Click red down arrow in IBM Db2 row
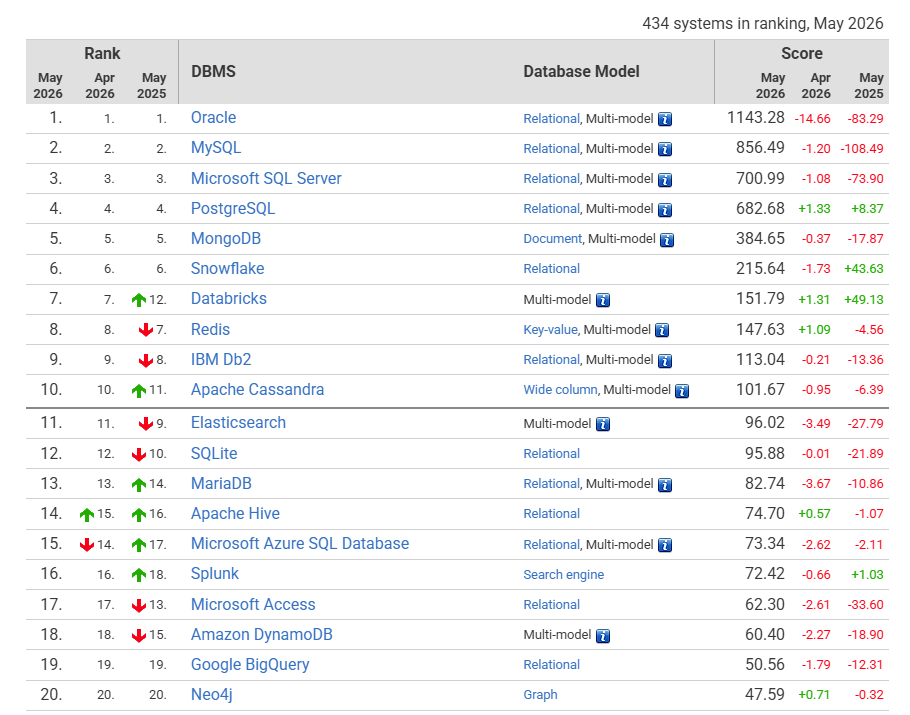Viewport: 910px width, 715px height. (x=146, y=360)
